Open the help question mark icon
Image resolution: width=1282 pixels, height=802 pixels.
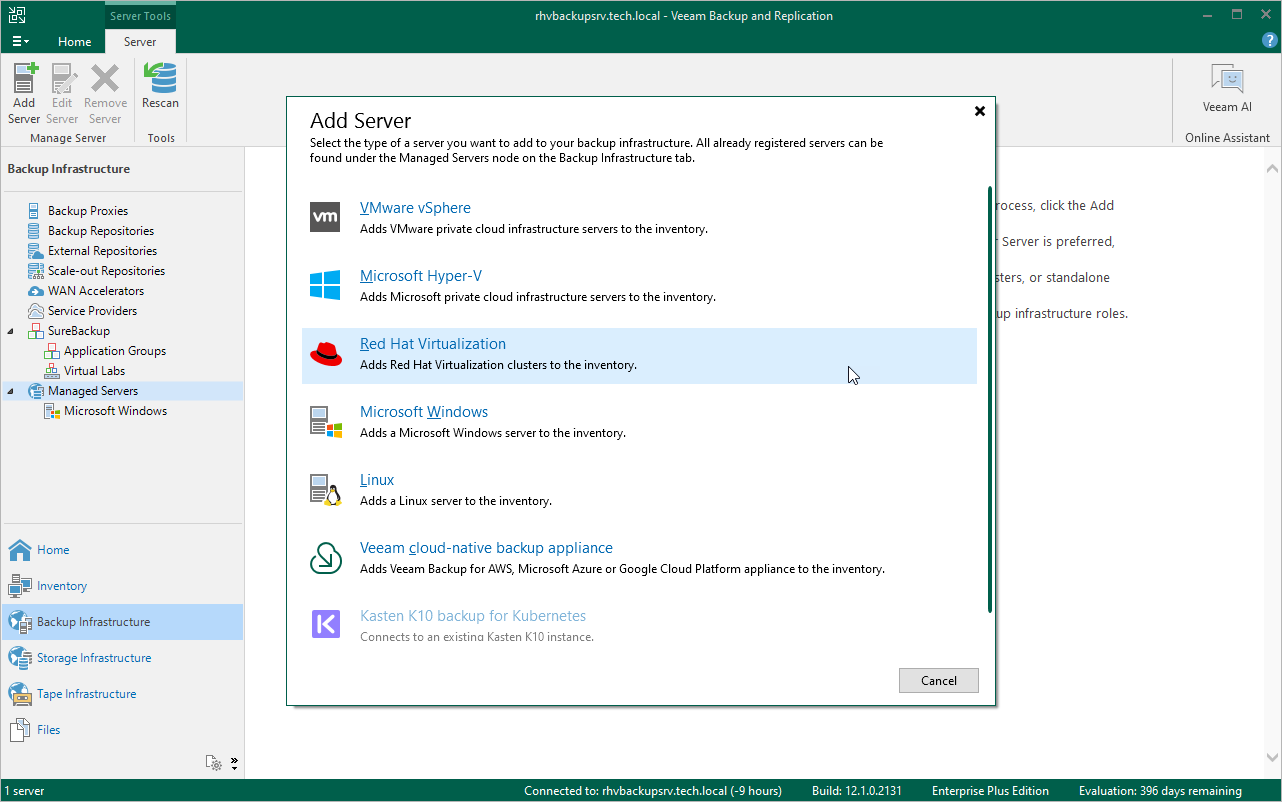1269,41
